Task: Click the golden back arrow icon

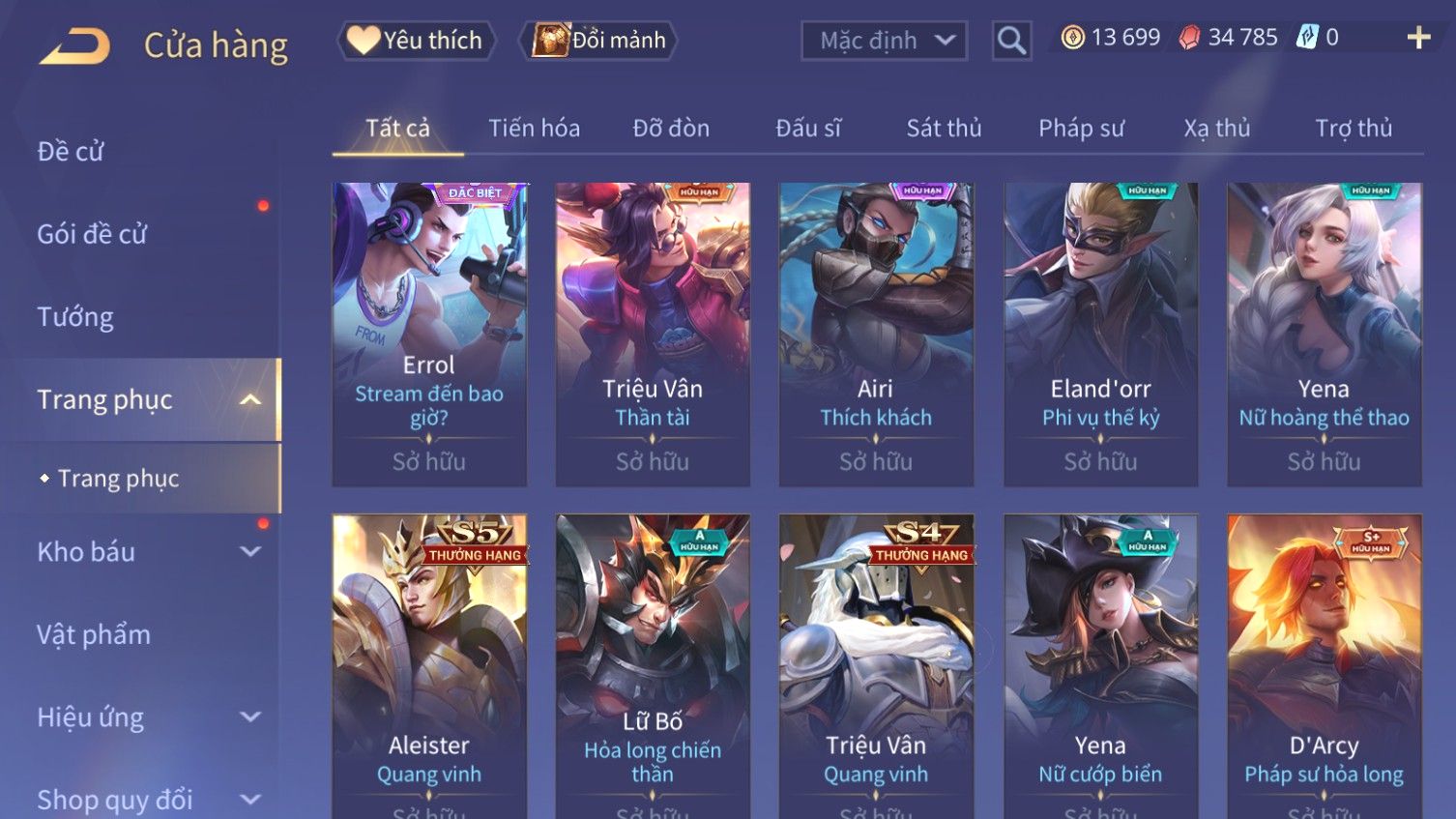Action: pyautogui.click(x=74, y=44)
